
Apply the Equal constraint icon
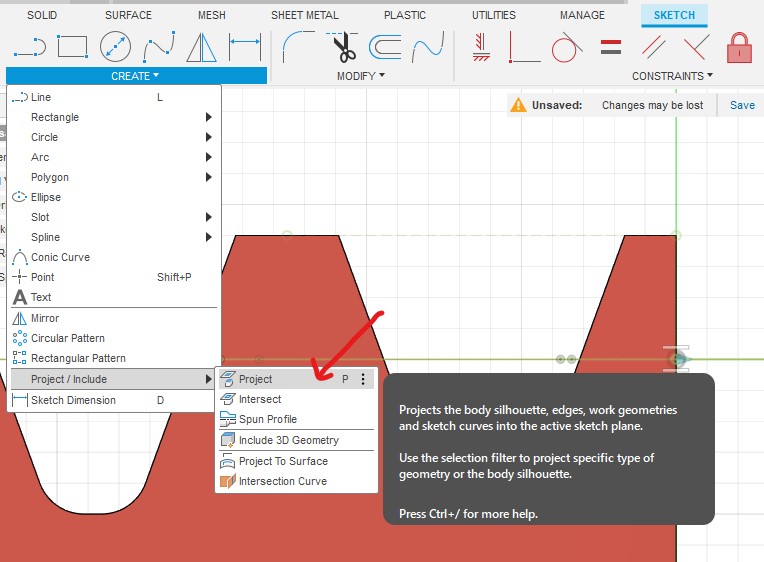pyautogui.click(x=611, y=47)
